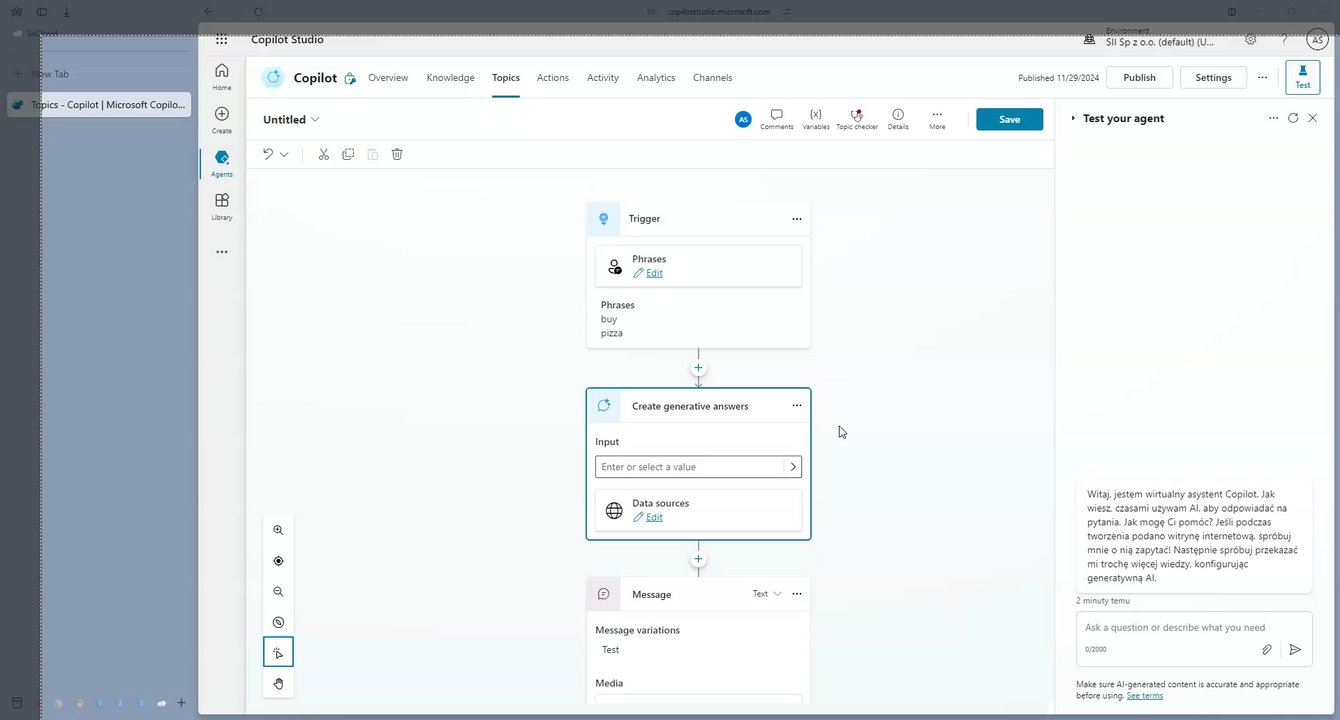
Task: Click the Save button
Action: pyautogui.click(x=1010, y=119)
